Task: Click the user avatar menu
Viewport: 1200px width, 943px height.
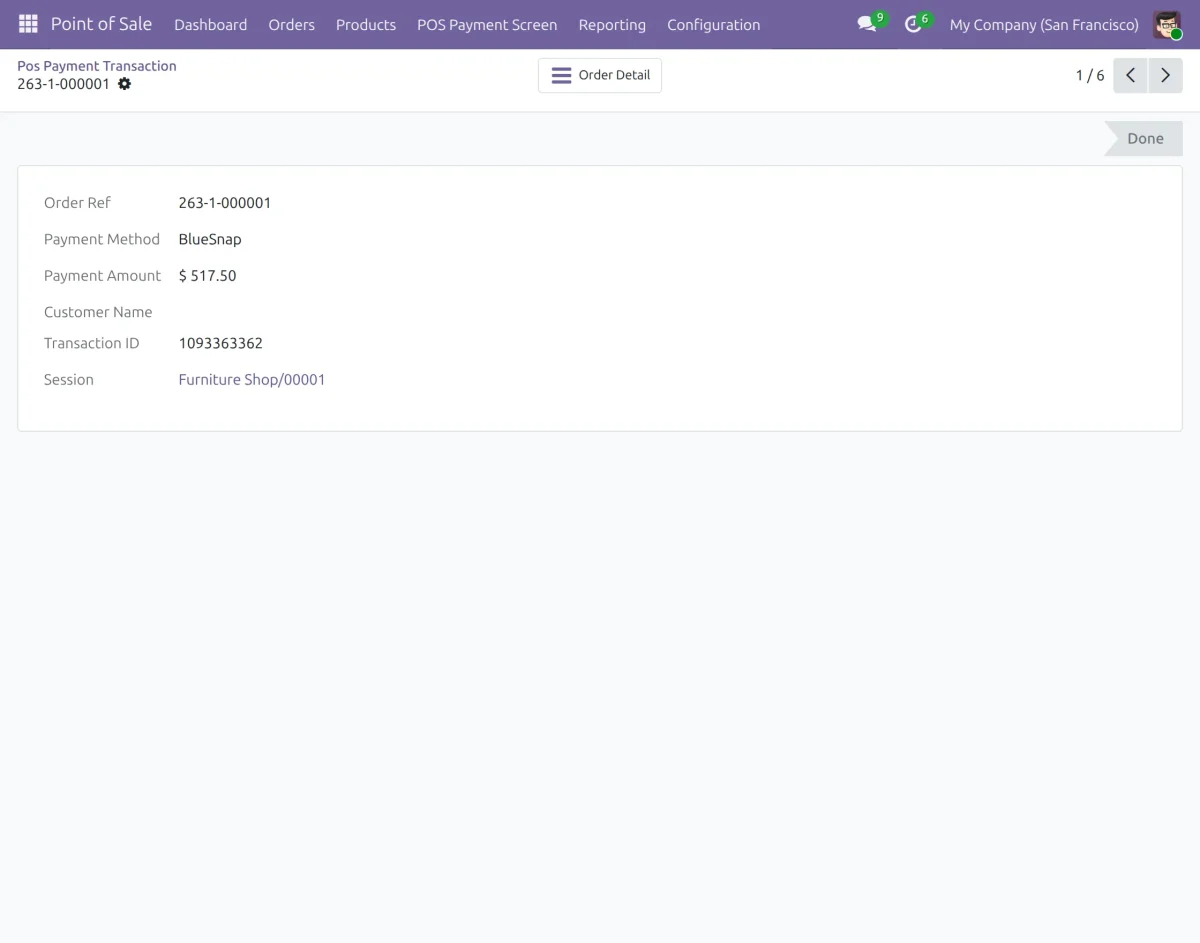Action: [1167, 24]
